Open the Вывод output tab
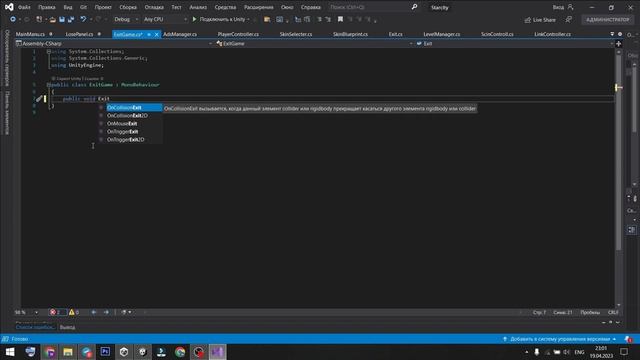The image size is (640, 360). point(67,327)
